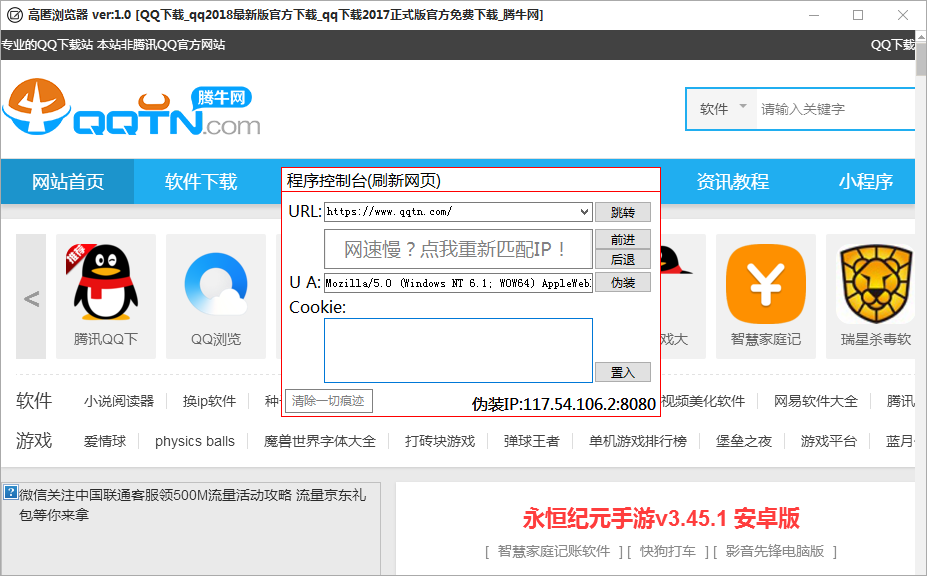Screen dimensions: 927x576
Task: Click the 置入 cookie button
Action: tap(623, 372)
